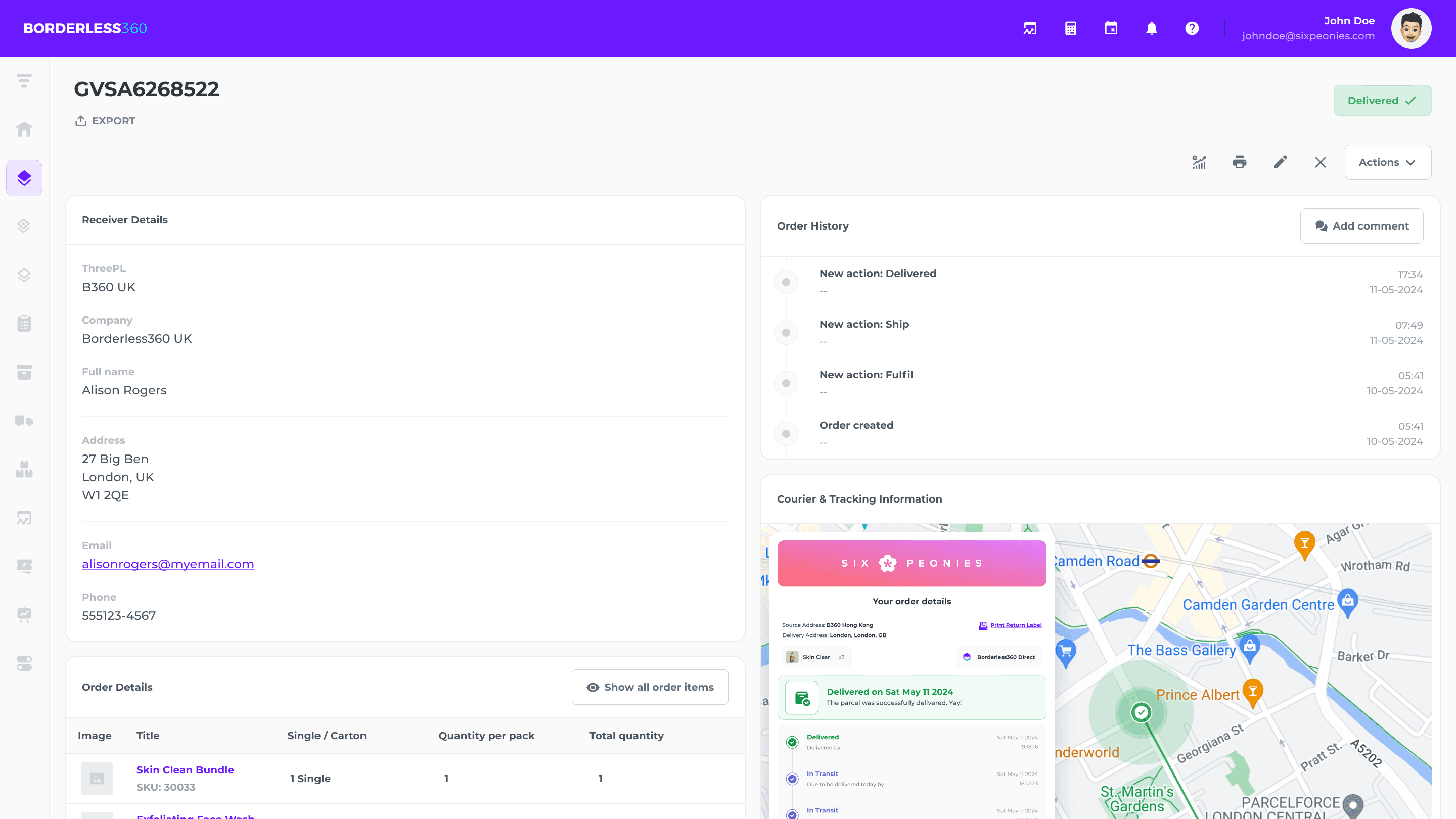The width and height of the screenshot is (1456, 819).
Task: Open alisonrogers@myemail.com email link
Action: point(168,564)
